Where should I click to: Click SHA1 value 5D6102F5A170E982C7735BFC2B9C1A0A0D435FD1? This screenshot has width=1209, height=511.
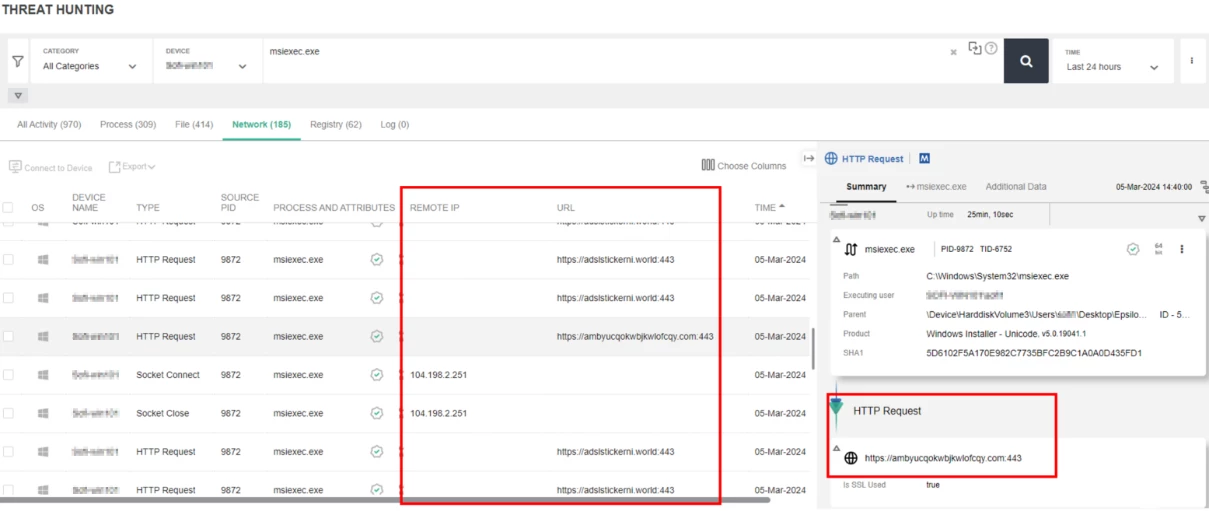pyautogui.click(x=1034, y=353)
